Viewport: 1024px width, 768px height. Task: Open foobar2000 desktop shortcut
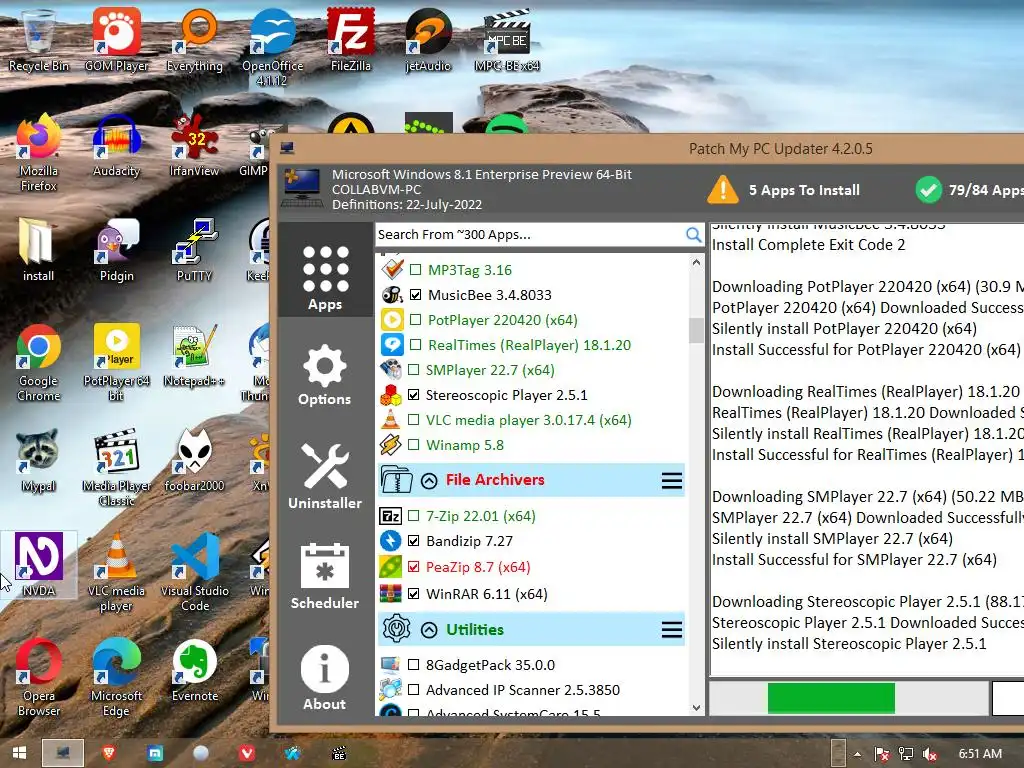tap(195, 460)
